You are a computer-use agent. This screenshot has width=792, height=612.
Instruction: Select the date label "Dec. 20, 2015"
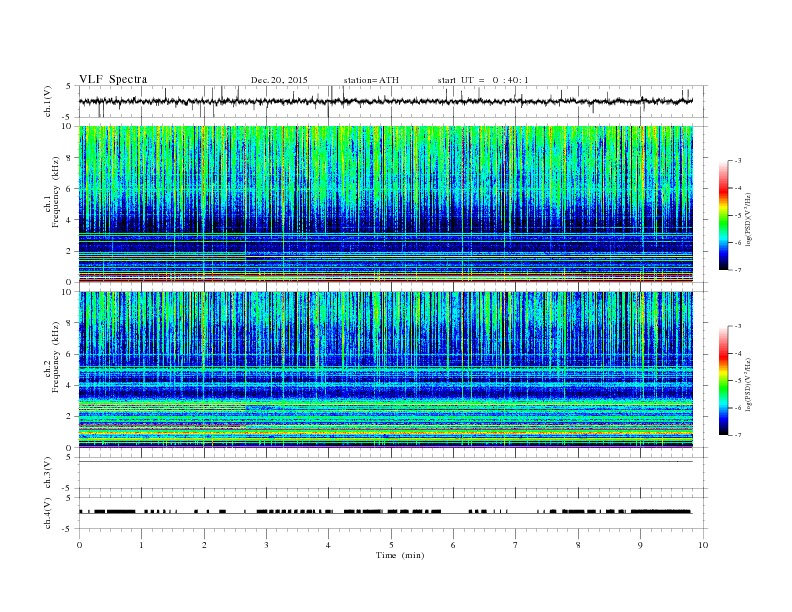tap(279, 80)
